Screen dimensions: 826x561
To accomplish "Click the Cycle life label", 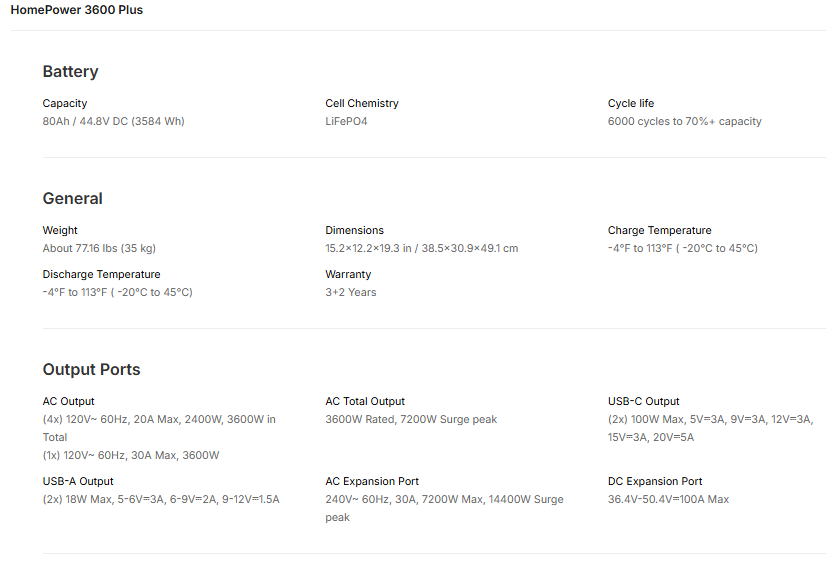I will 631,103.
